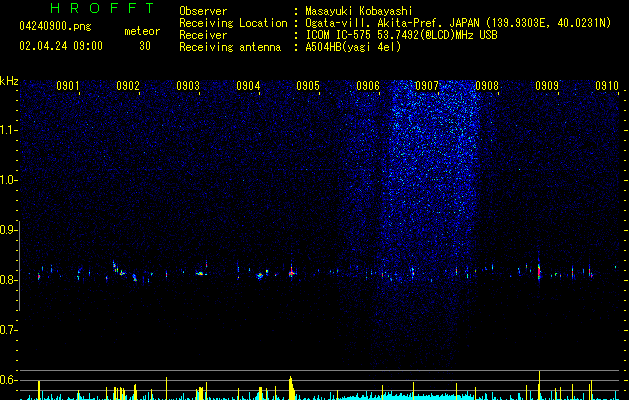Click the 0904 time marker
The height and width of the screenshot is (400, 629).
click(x=248, y=86)
